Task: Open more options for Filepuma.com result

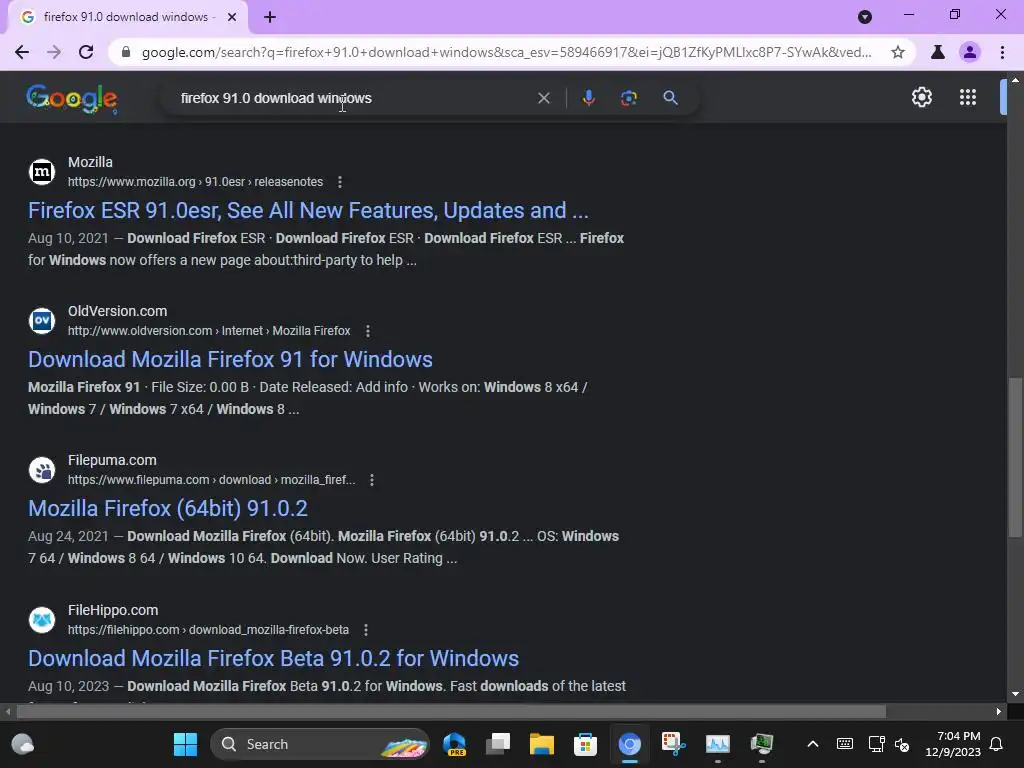Action: [x=372, y=480]
